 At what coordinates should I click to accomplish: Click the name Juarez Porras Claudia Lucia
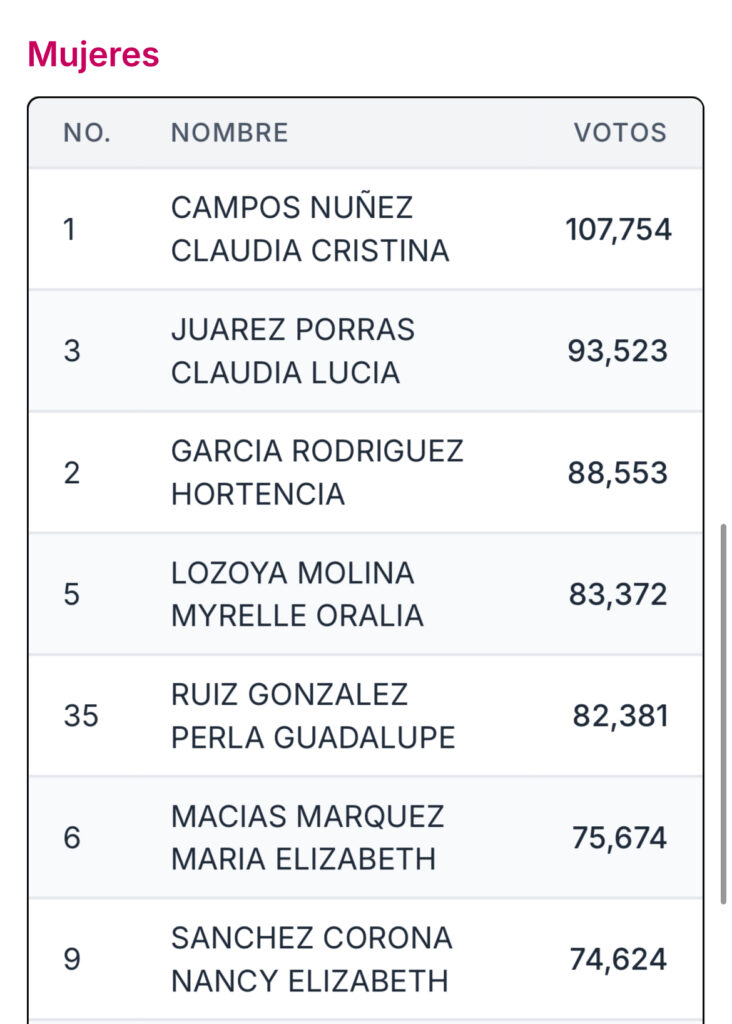[x=293, y=351]
